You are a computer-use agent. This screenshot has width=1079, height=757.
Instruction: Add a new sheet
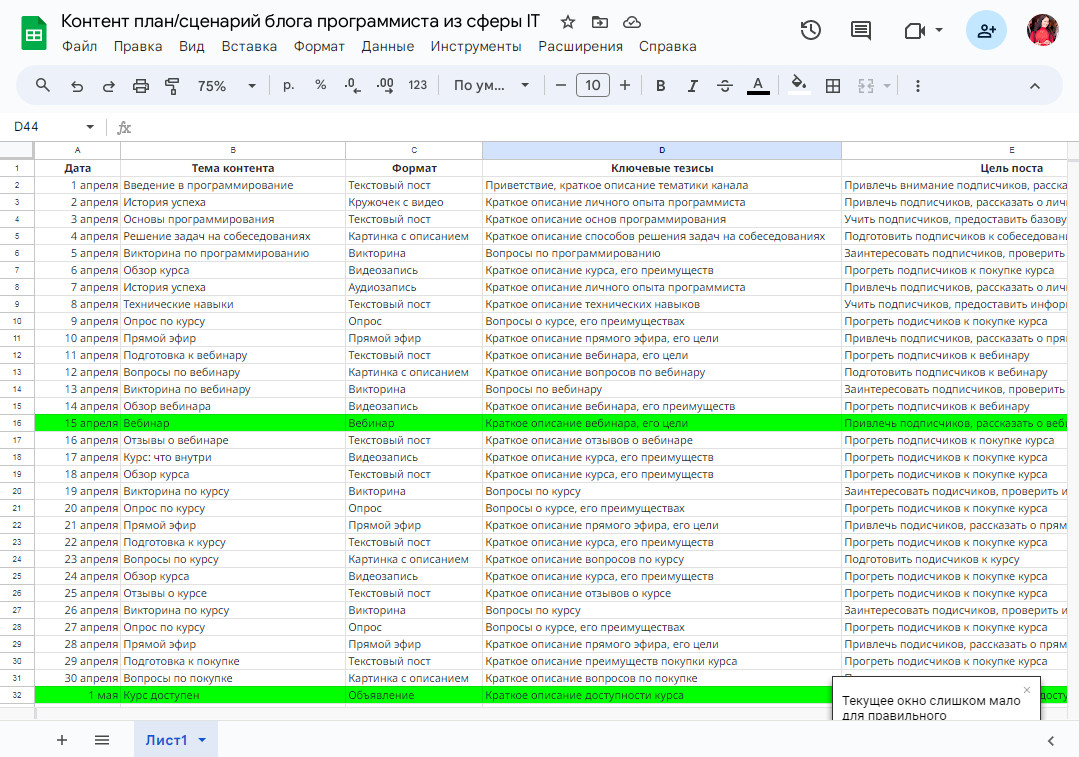click(x=62, y=740)
